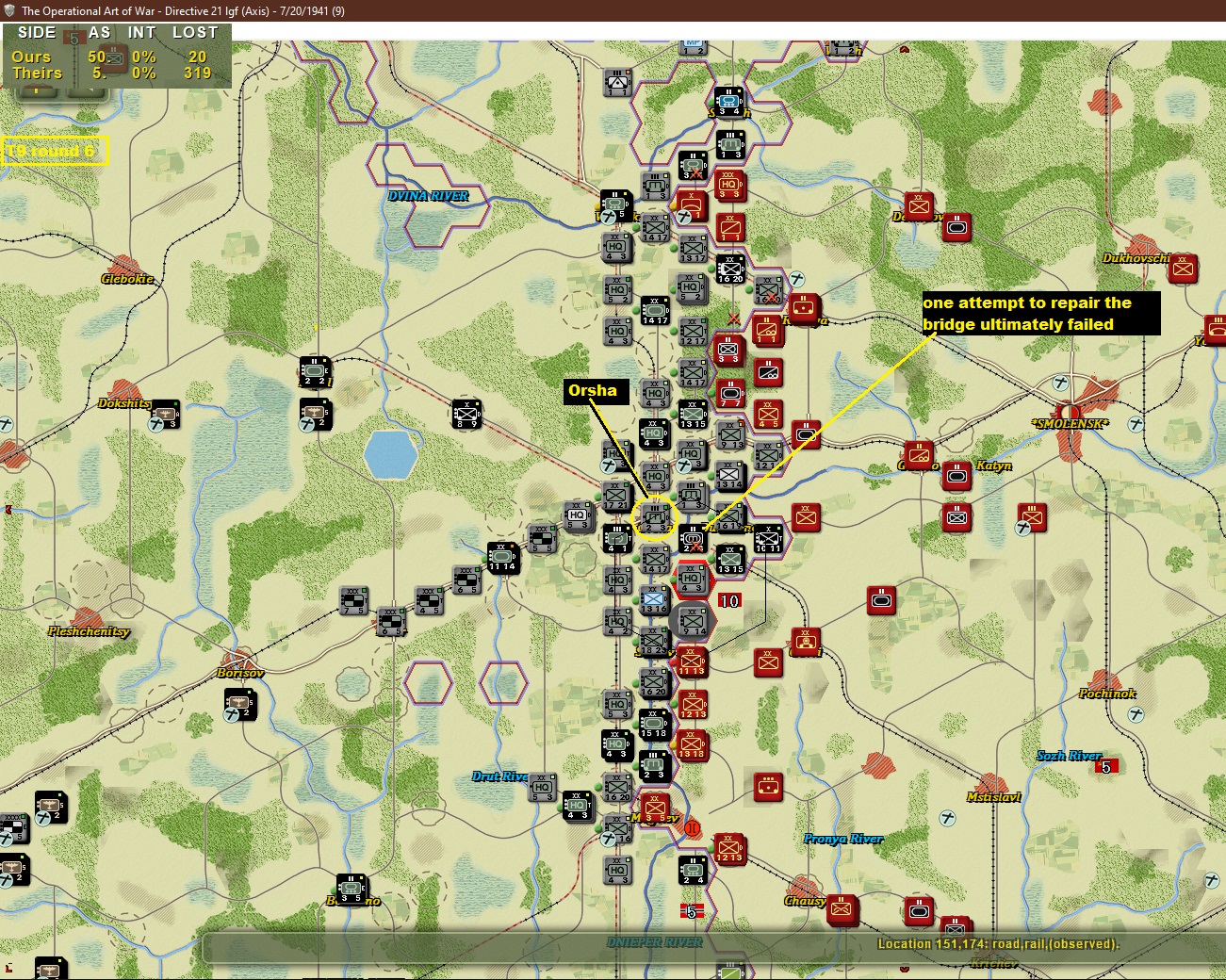Image resolution: width=1226 pixels, height=980 pixels.
Task: Select the Soviet division counter showing 4 5
Action: tap(768, 414)
